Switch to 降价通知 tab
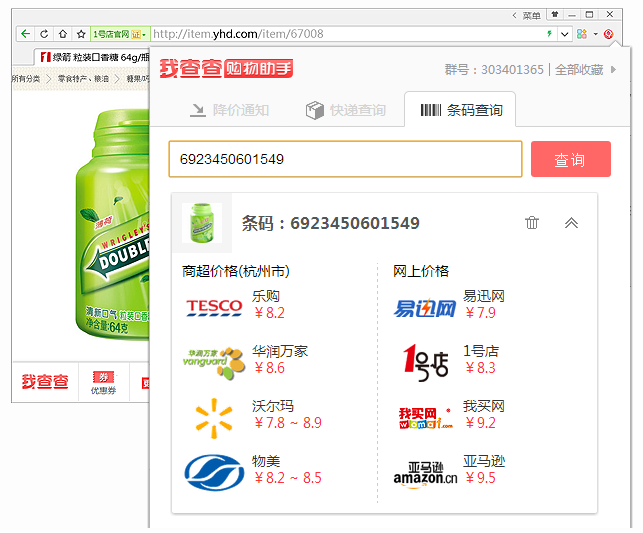The height and width of the screenshot is (533, 643). pyautogui.click(x=228, y=110)
